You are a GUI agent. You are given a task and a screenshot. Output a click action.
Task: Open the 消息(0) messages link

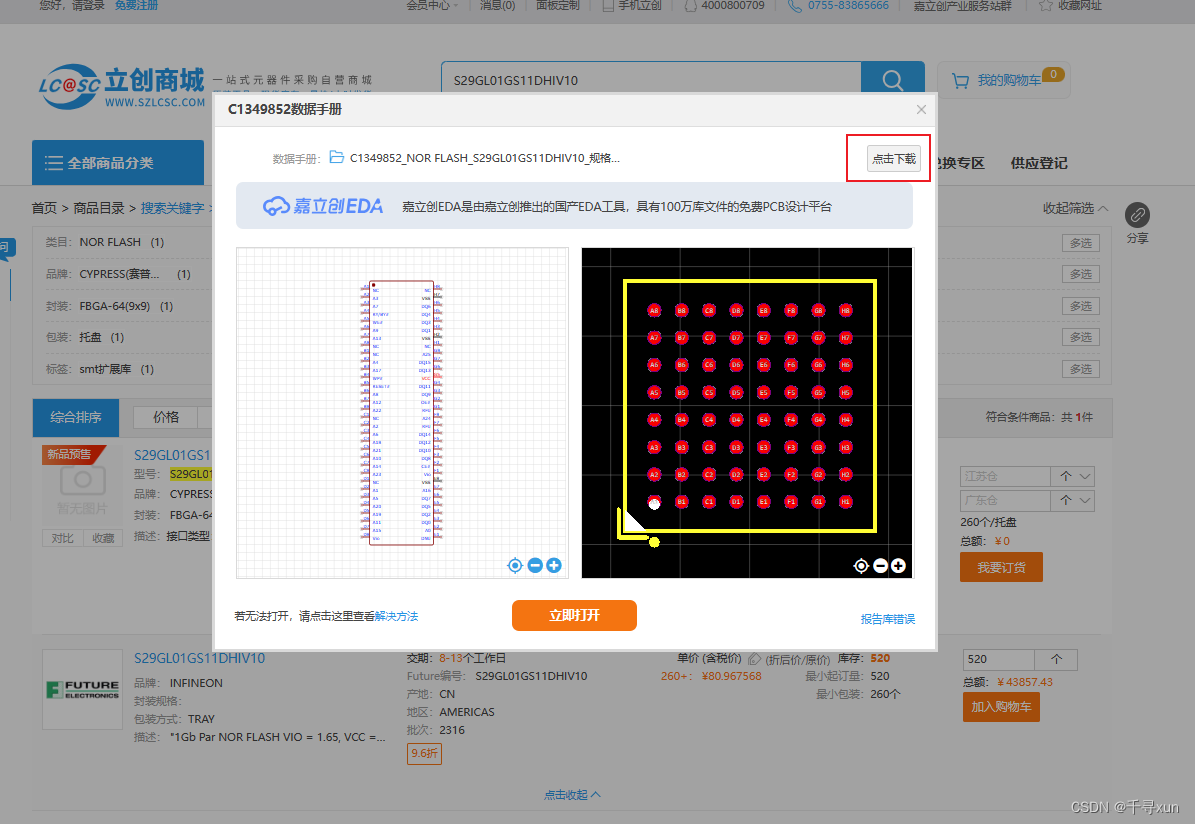(498, 5)
